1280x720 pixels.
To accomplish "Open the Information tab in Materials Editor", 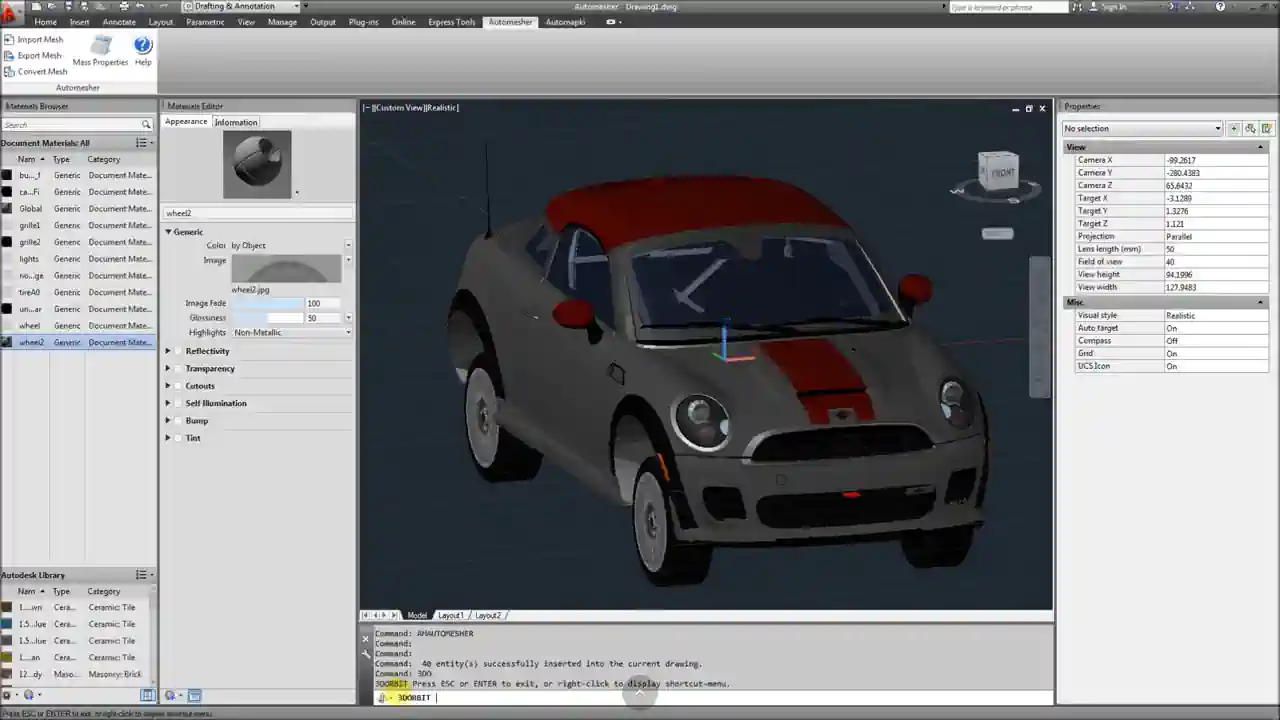I will (x=236, y=121).
